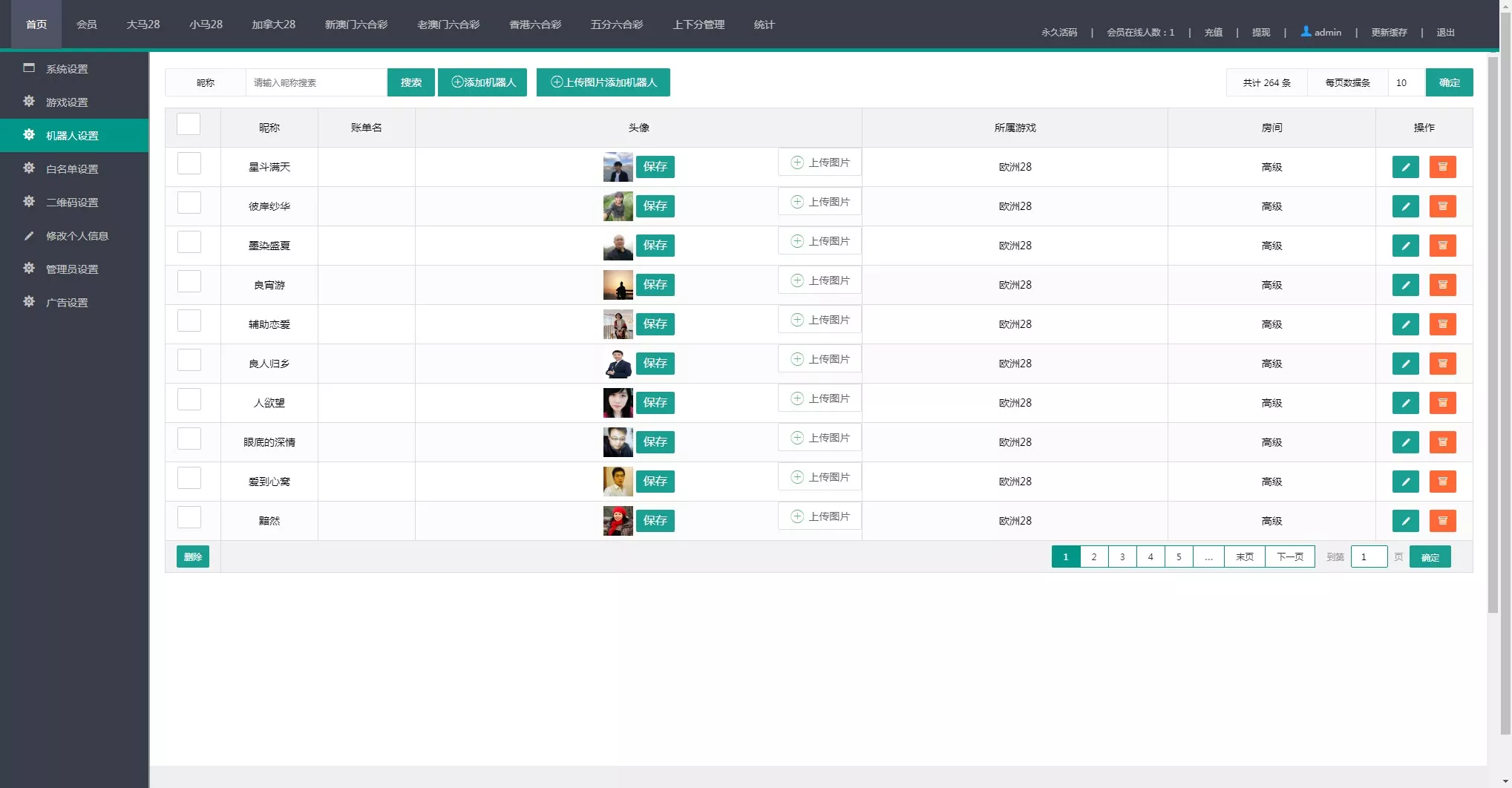Open 修改个人信息 pencil item in sidebar

coord(76,236)
